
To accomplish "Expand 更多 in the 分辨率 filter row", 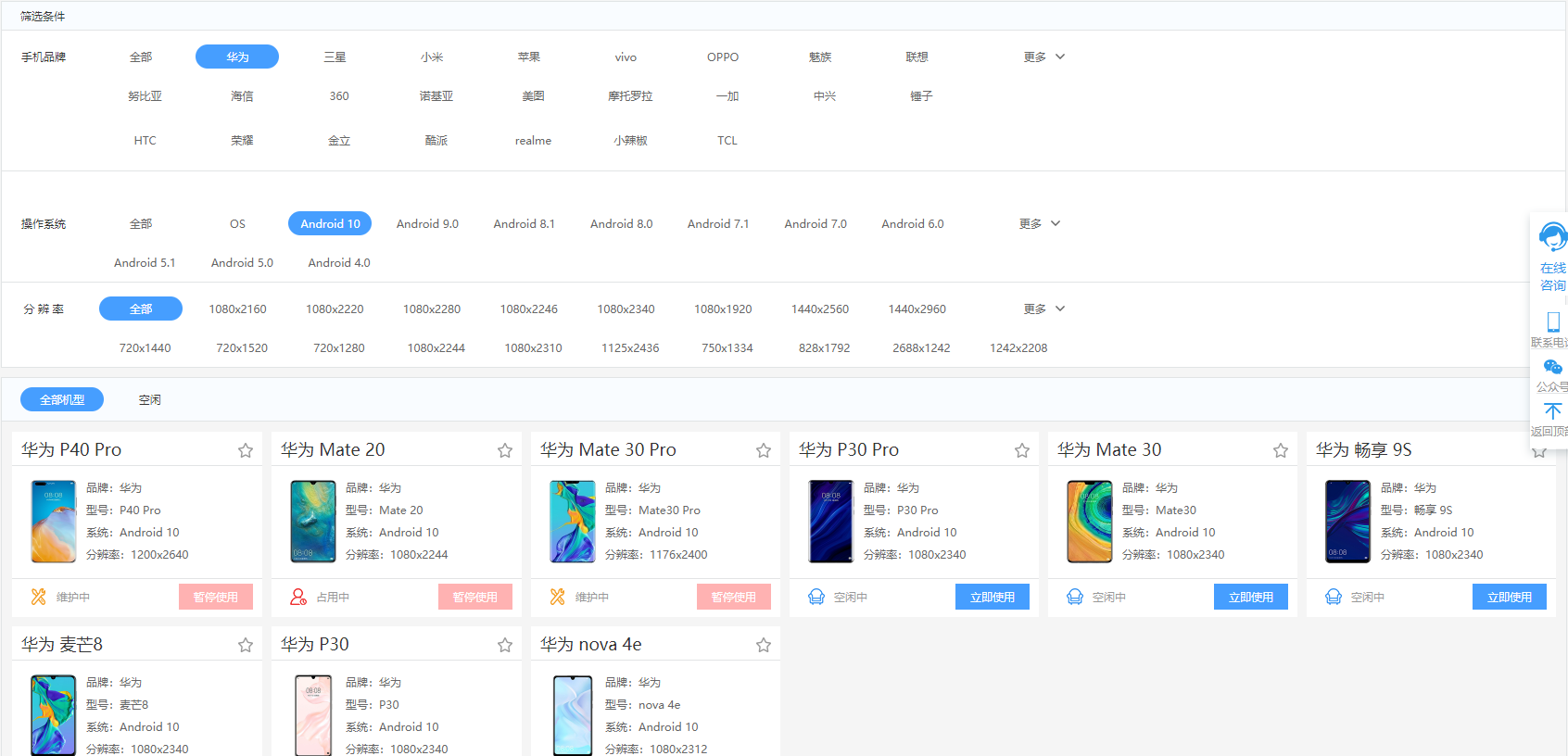I will click(1044, 309).
